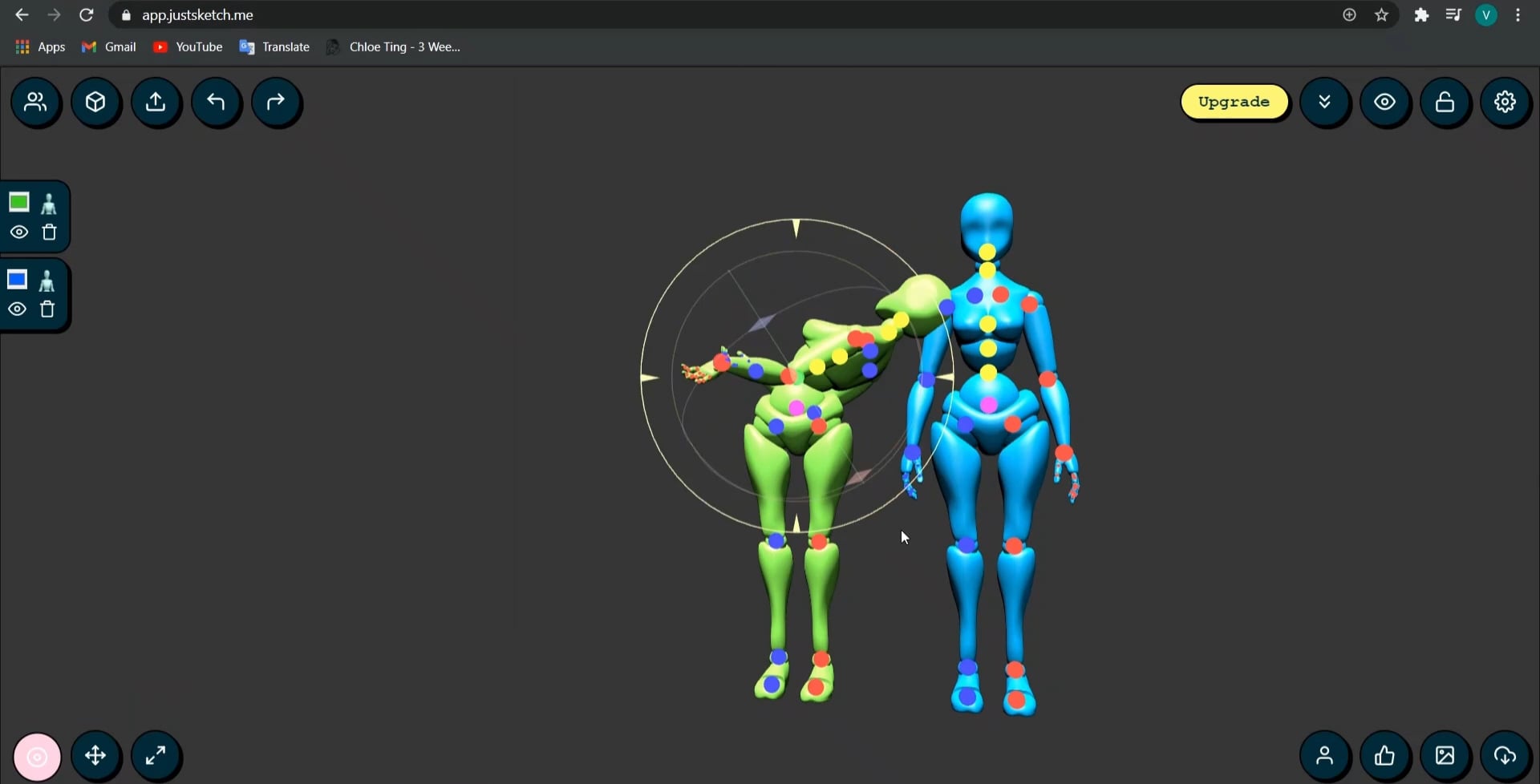Toggle the lock button in the top bar
The height and width of the screenshot is (784, 1540).
1445,102
